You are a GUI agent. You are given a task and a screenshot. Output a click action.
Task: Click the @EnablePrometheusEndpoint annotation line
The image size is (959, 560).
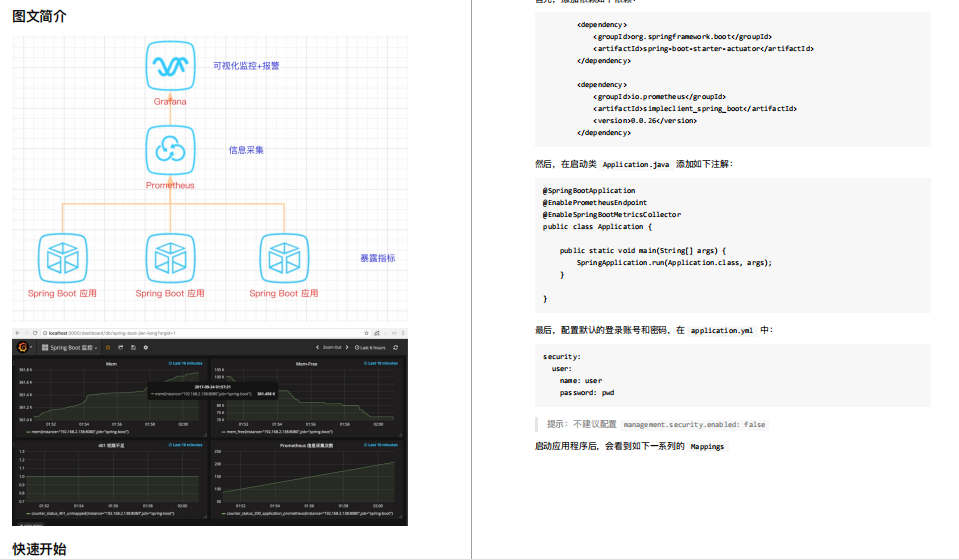[x=594, y=202]
